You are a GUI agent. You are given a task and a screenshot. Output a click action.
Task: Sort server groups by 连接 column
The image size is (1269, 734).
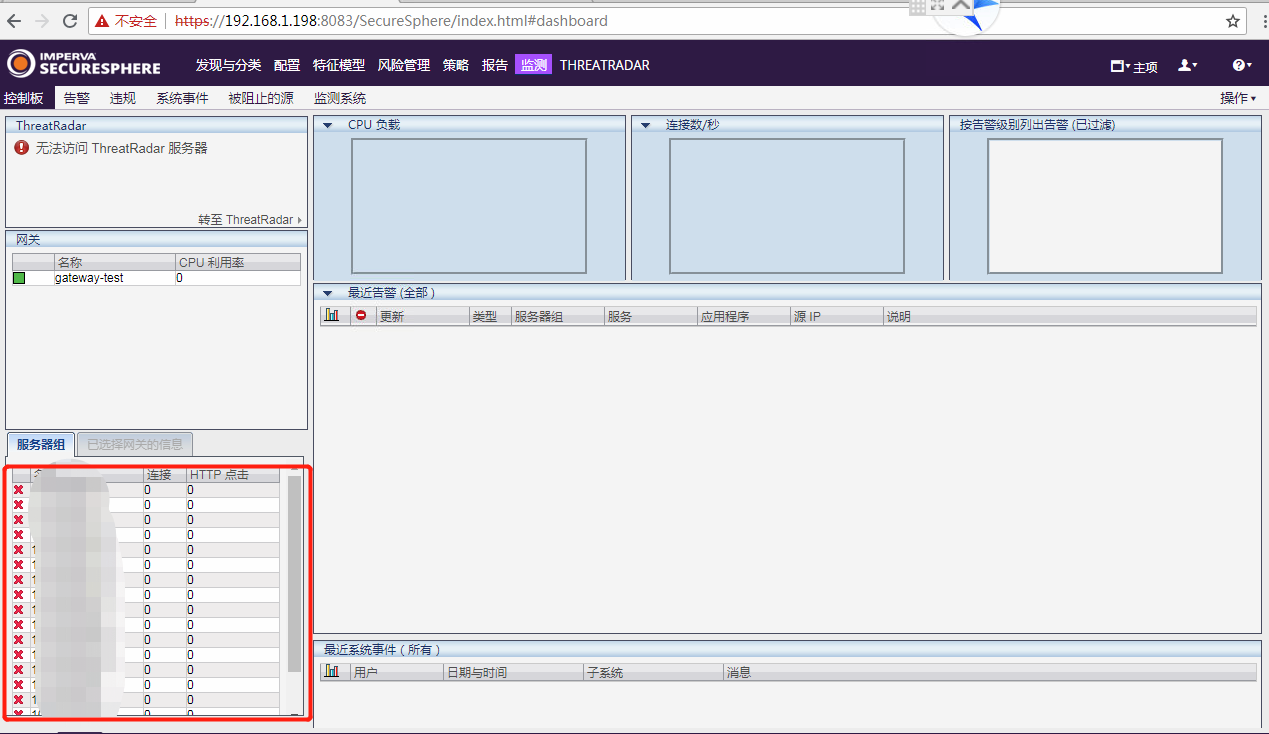(164, 475)
